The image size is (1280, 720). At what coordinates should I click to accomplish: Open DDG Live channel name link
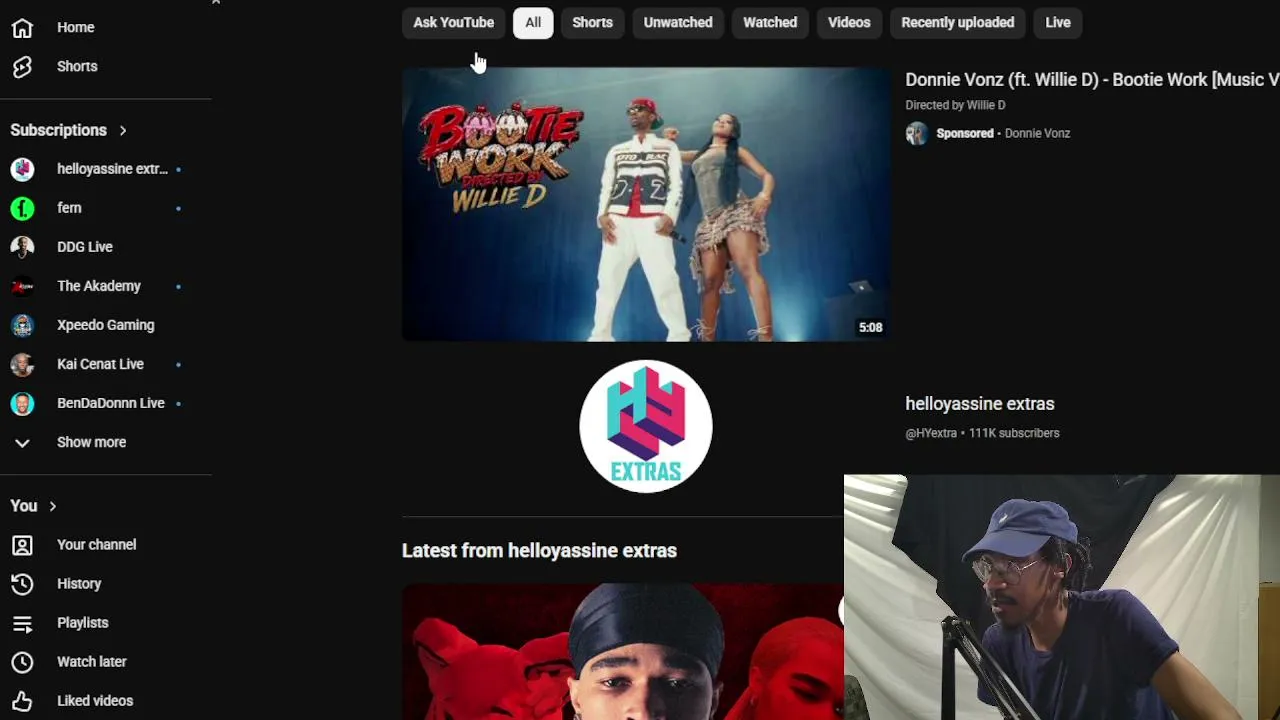tap(85, 247)
